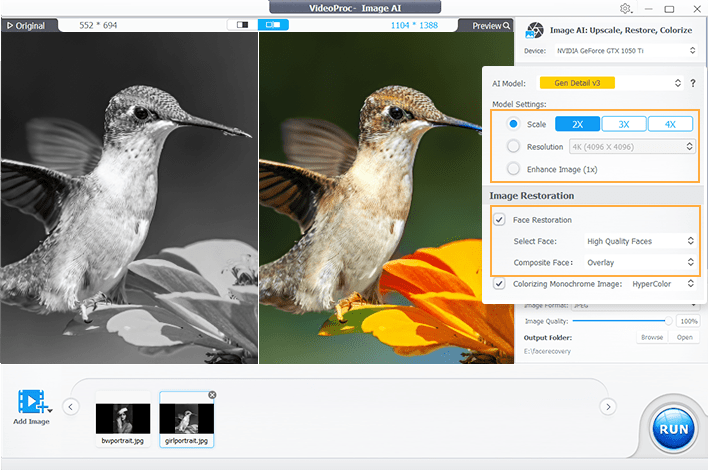The height and width of the screenshot is (470, 708).
Task: Toggle Colorizing Monochrome Image checkbox
Action: click(500, 283)
